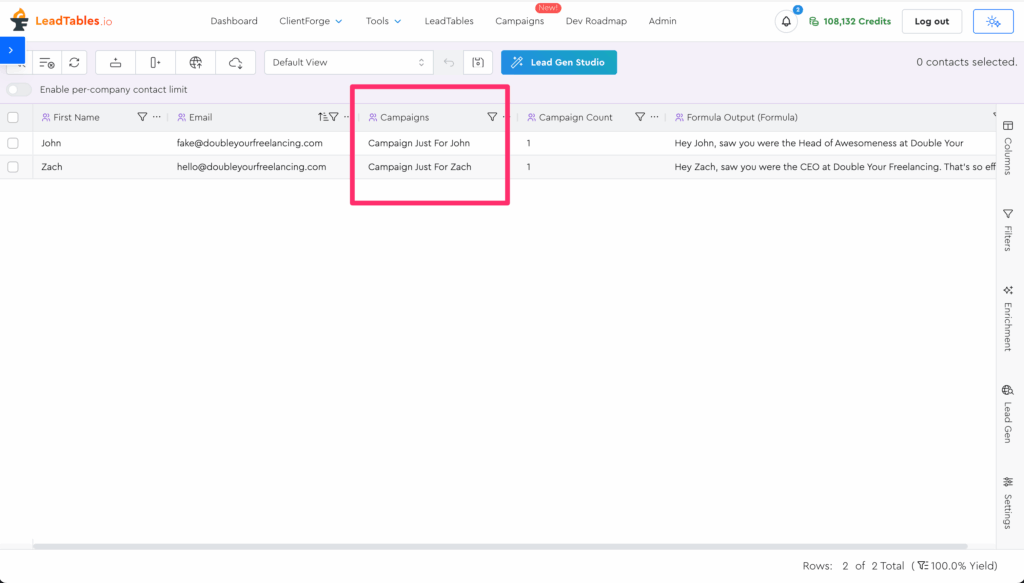1024x583 pixels.
Task: Click the cloud download icon
Action: (235, 62)
